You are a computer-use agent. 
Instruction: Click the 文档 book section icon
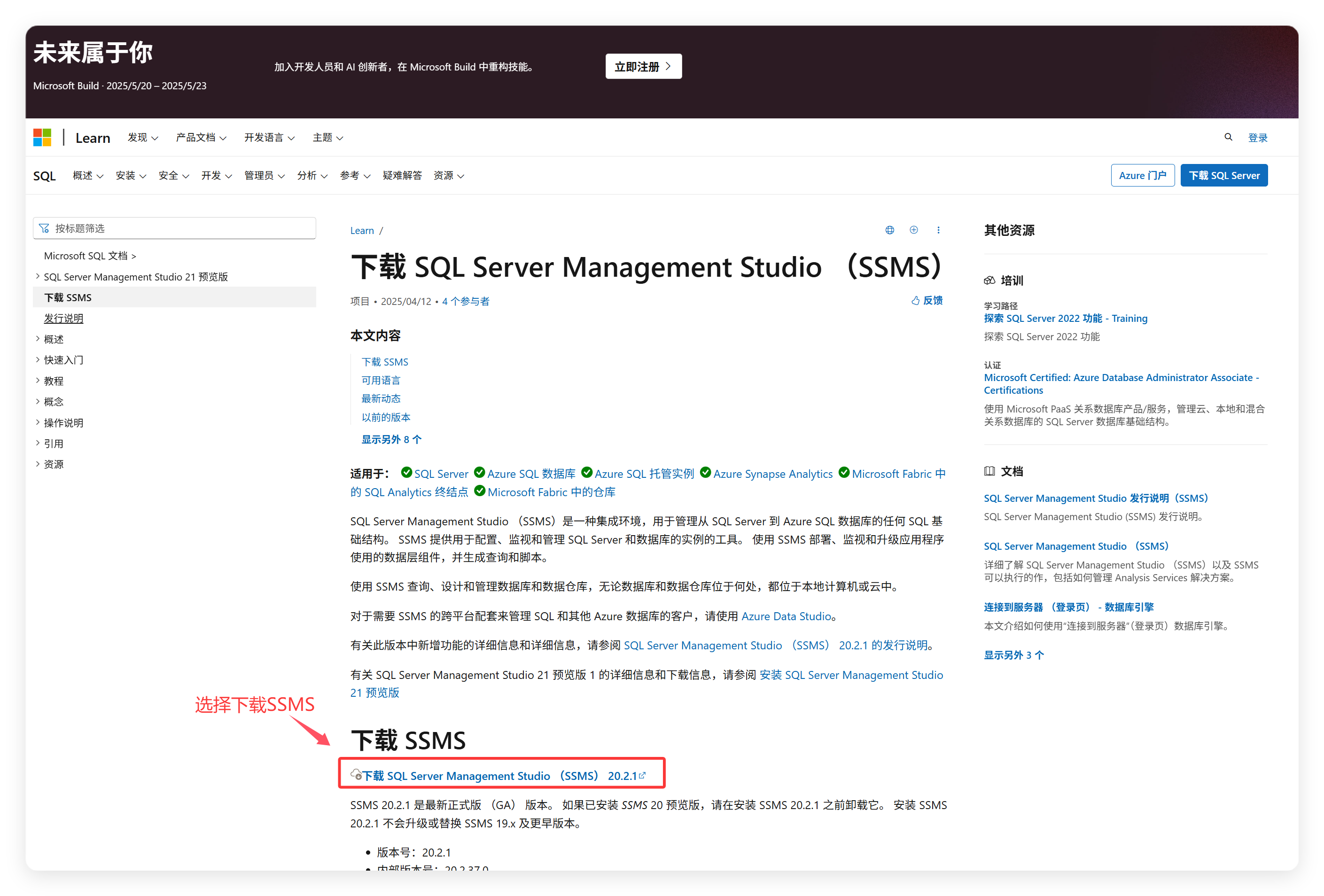pos(989,471)
